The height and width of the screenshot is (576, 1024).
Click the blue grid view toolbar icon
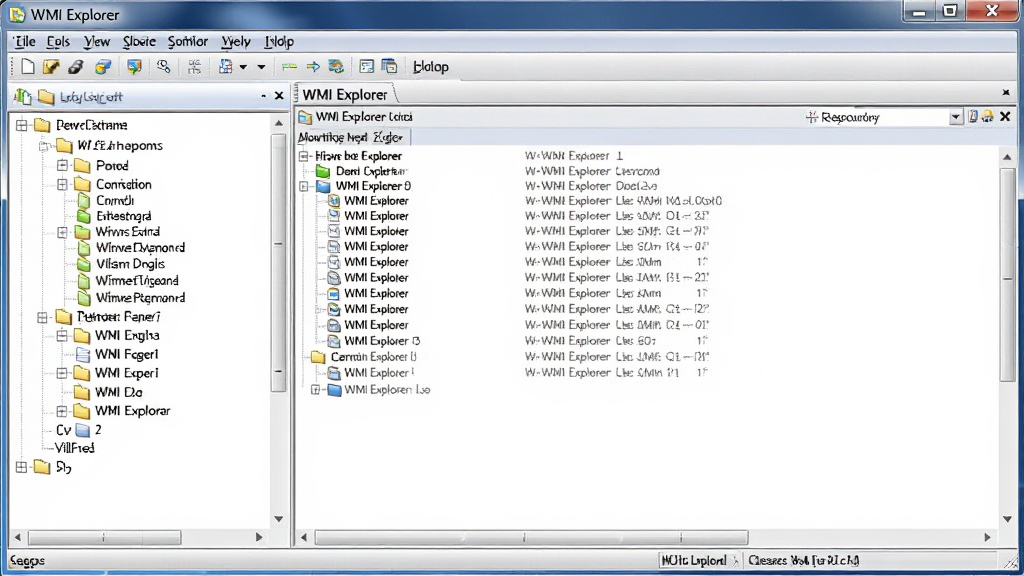[226, 67]
